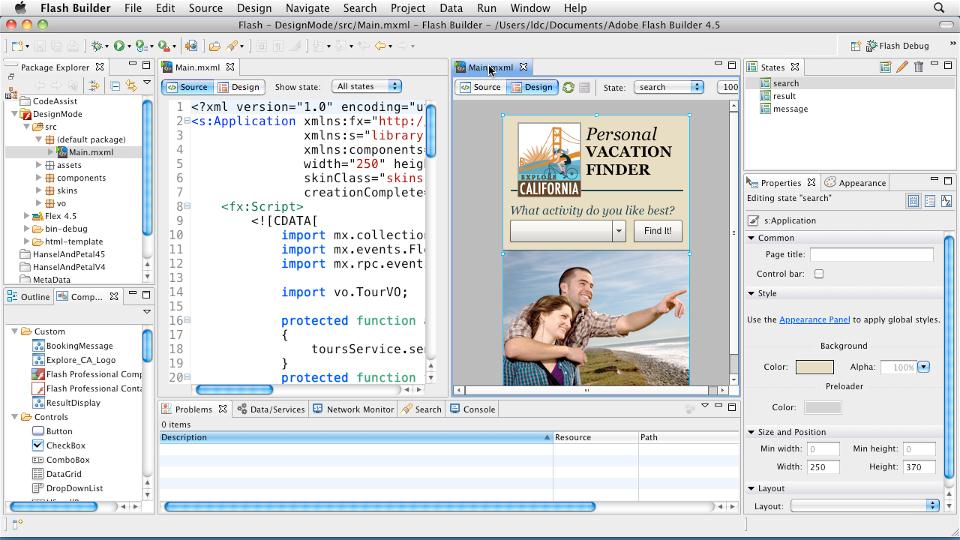This screenshot has width=960, height=540.
Task: Click the Preloader Color swatch
Action: tap(822, 408)
